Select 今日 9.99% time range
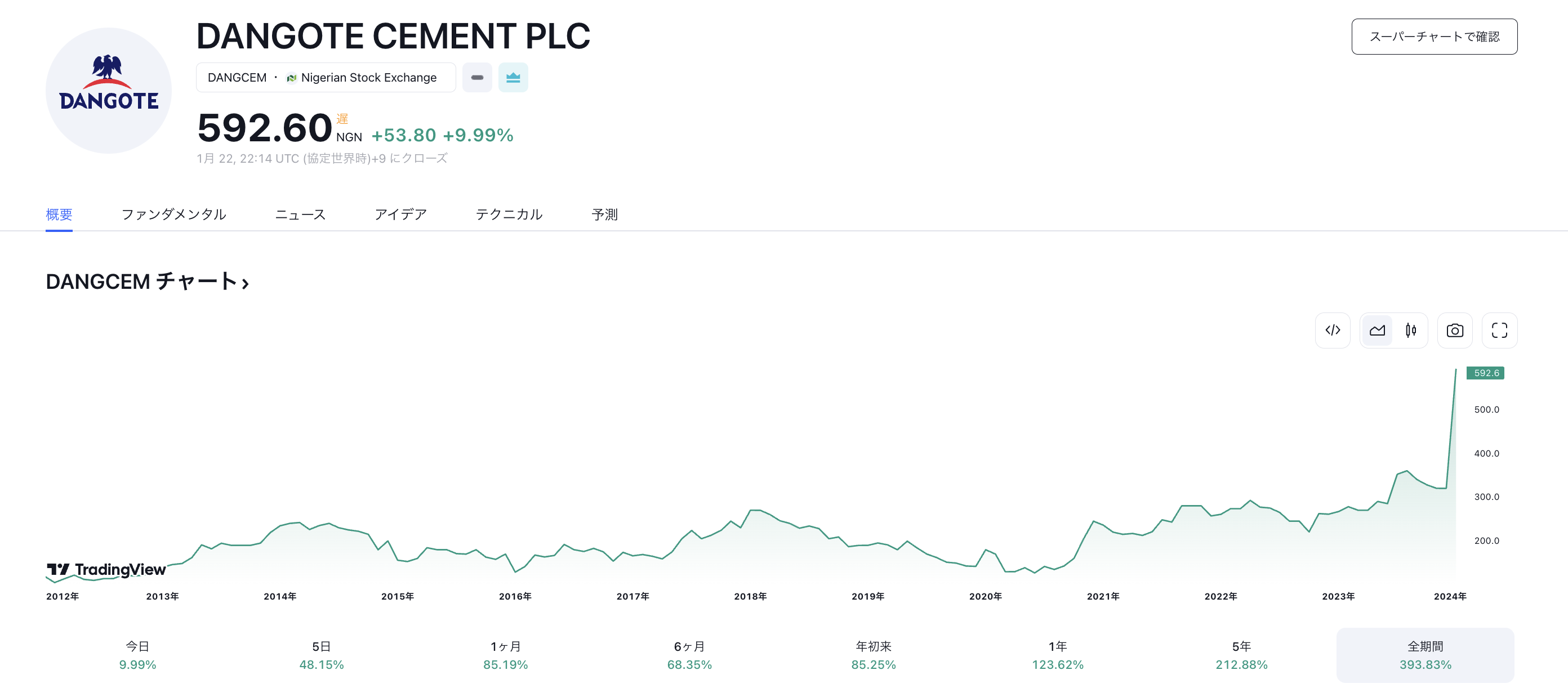Viewport: 1568px width, 688px height. coord(137,655)
